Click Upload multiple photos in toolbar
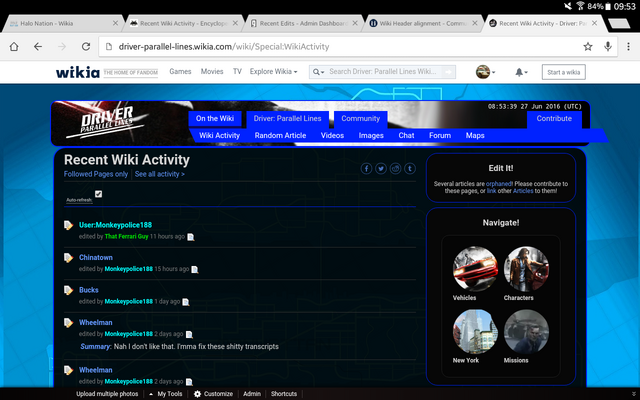The width and height of the screenshot is (640, 400). [107, 394]
